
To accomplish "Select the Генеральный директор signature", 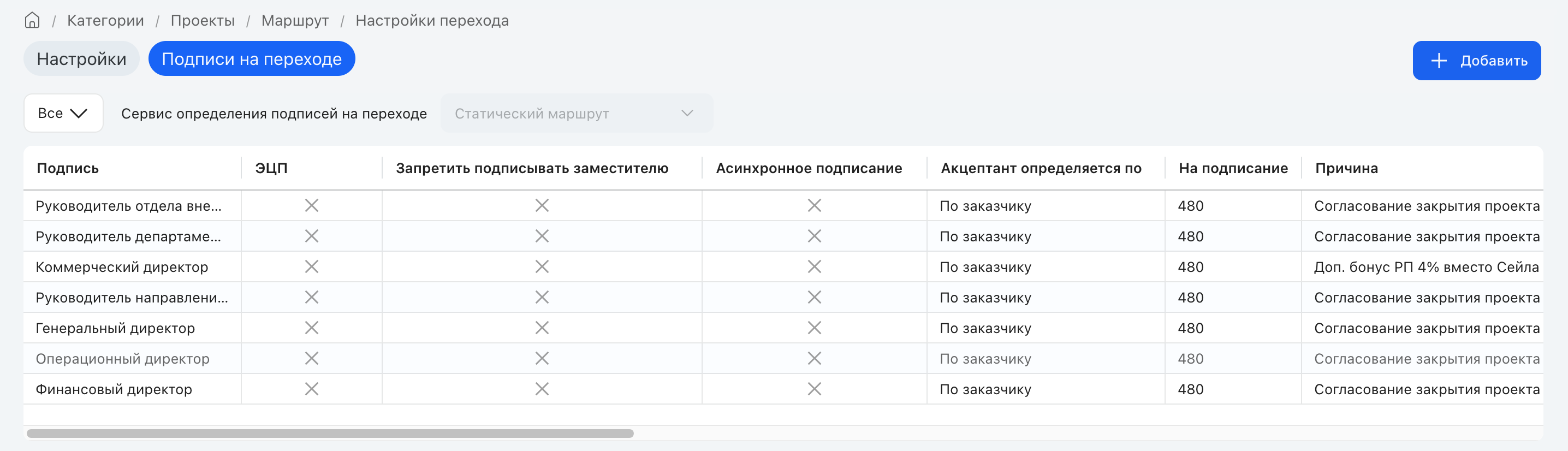I will (x=115, y=328).
